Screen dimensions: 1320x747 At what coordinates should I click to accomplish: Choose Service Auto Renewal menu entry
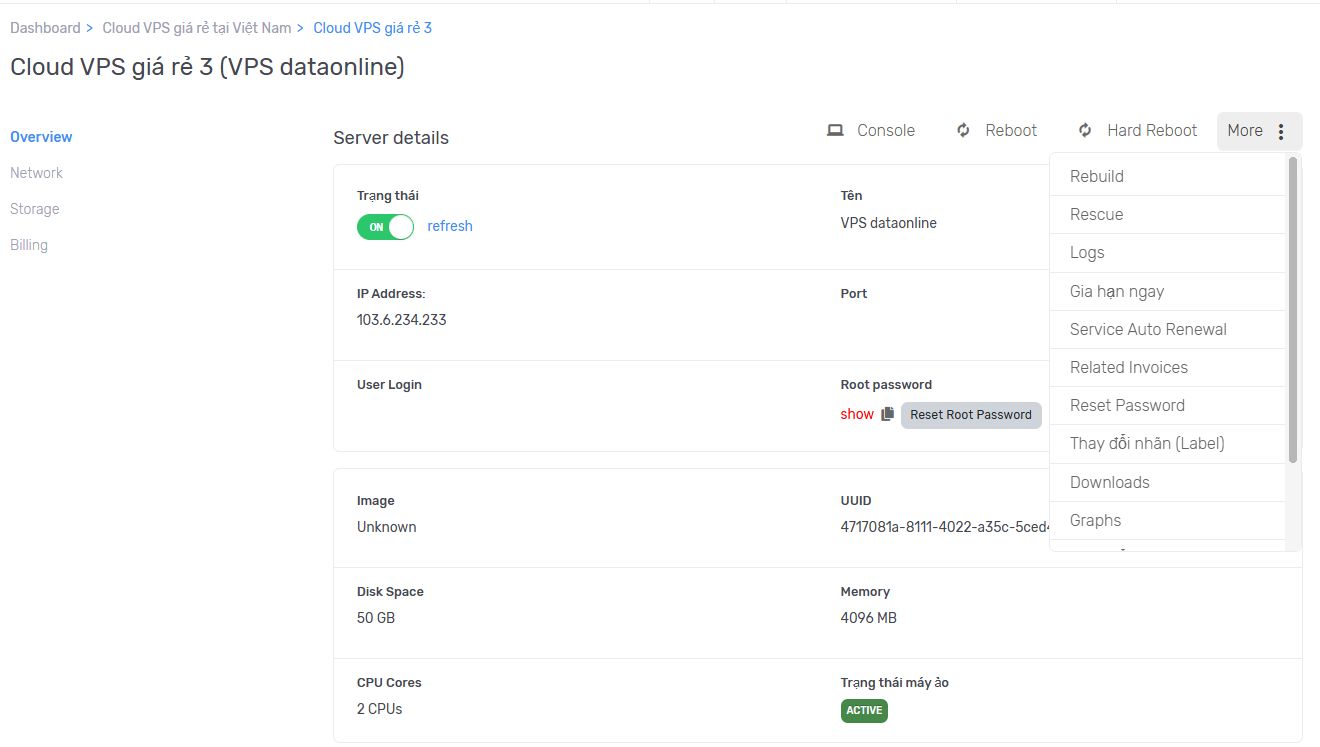pos(1167,329)
